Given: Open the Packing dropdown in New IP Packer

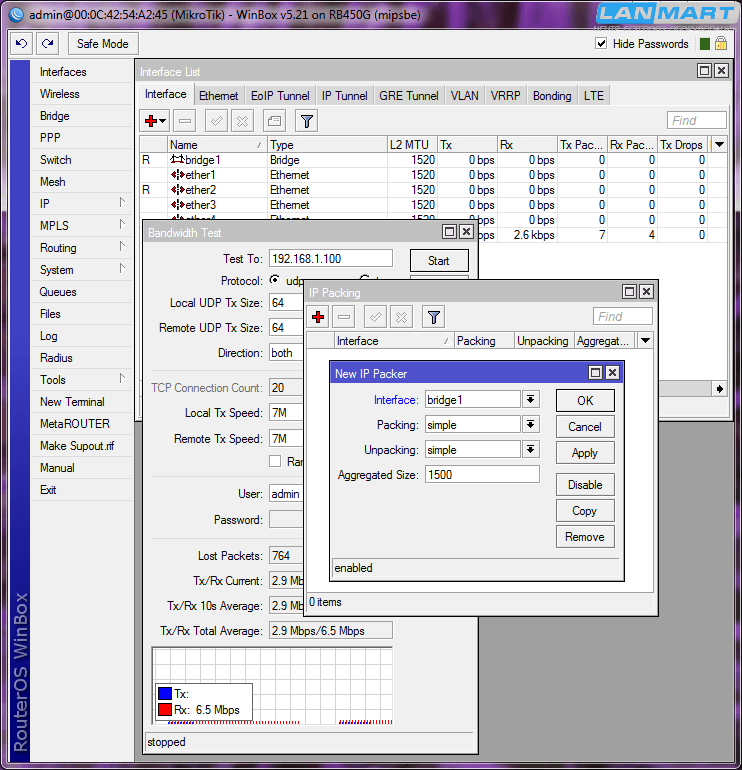Looking at the screenshot, I should (x=530, y=424).
